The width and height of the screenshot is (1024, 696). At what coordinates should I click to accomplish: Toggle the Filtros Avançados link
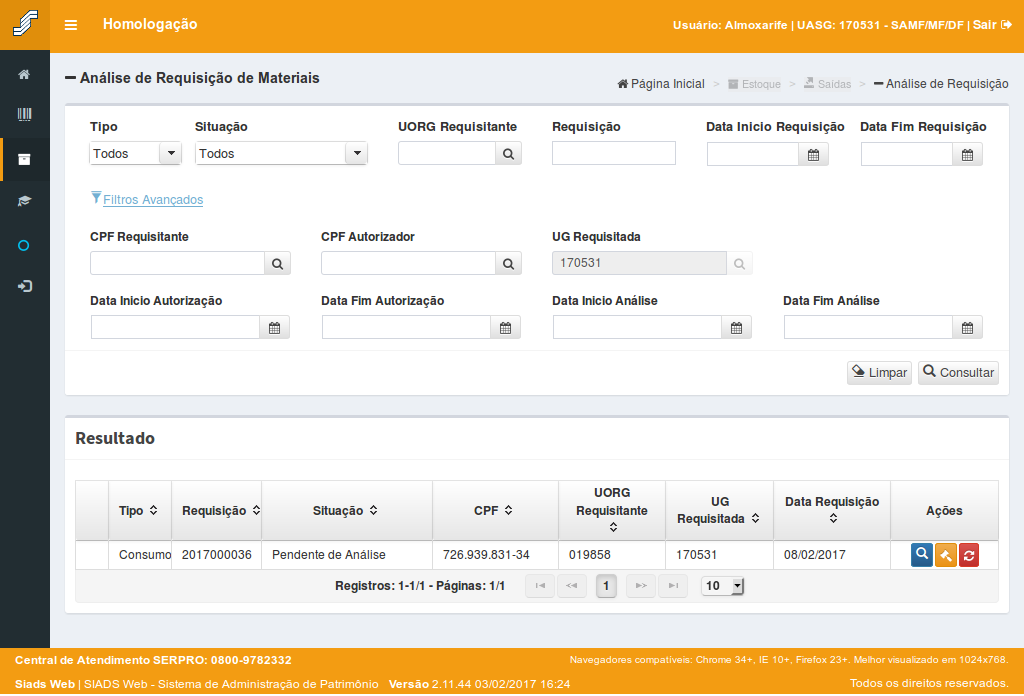(x=153, y=199)
